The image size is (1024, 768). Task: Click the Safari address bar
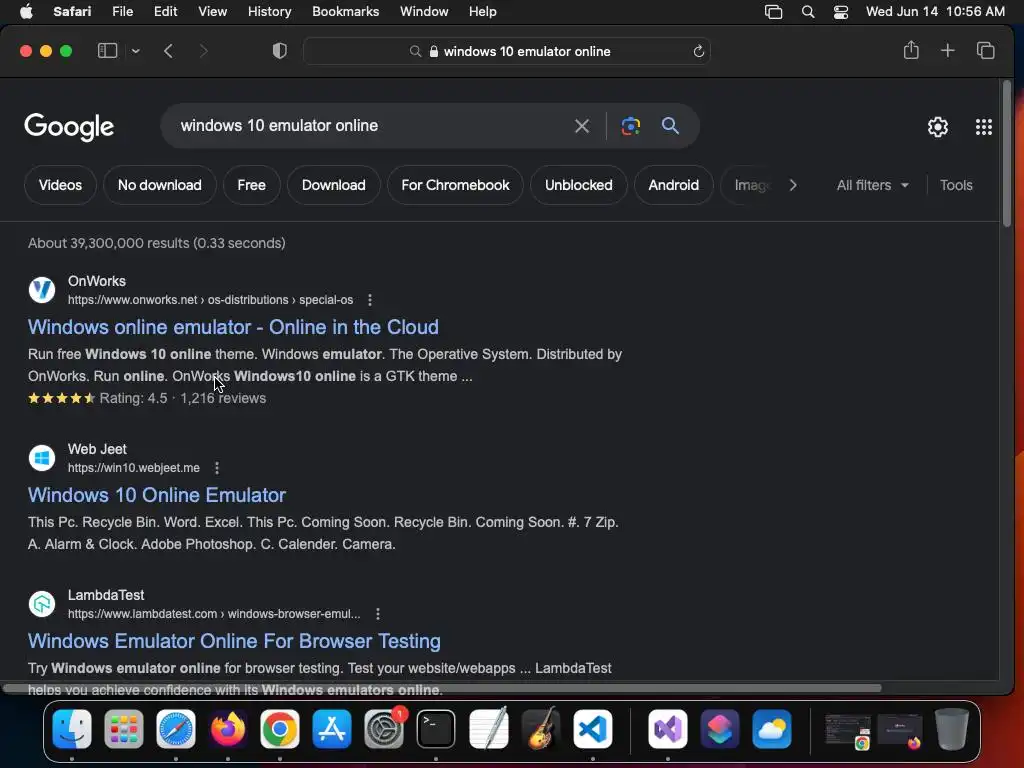pyautogui.click(x=507, y=52)
